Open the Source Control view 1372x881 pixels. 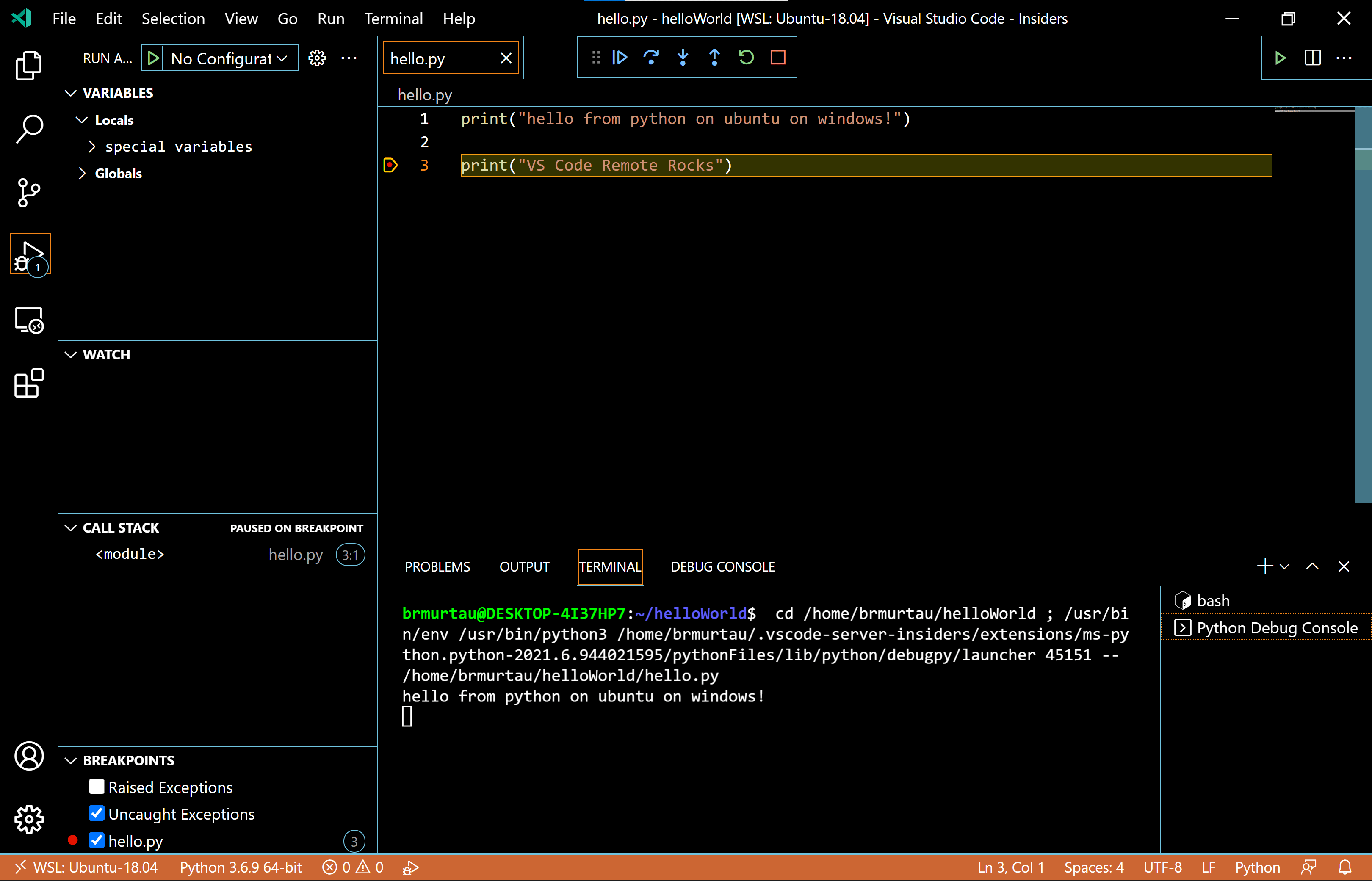pyautogui.click(x=29, y=192)
